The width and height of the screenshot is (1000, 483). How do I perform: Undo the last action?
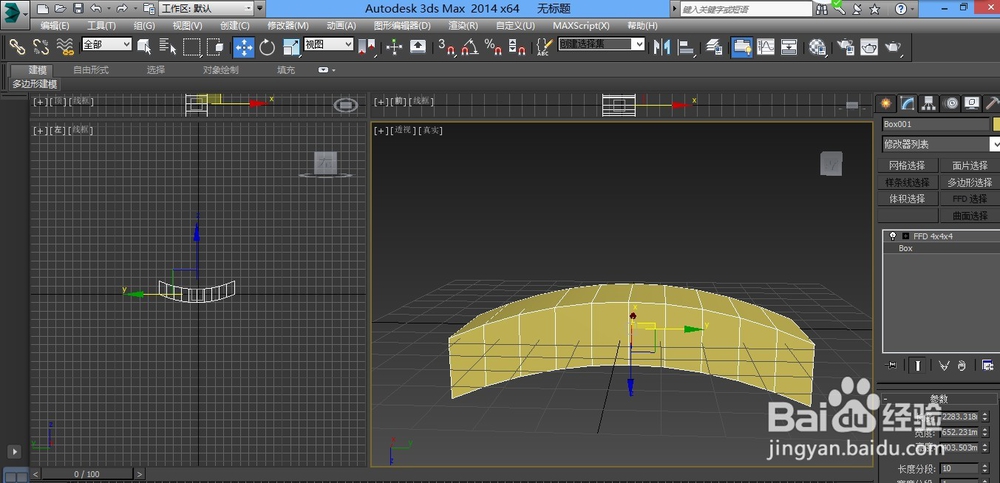pos(95,9)
